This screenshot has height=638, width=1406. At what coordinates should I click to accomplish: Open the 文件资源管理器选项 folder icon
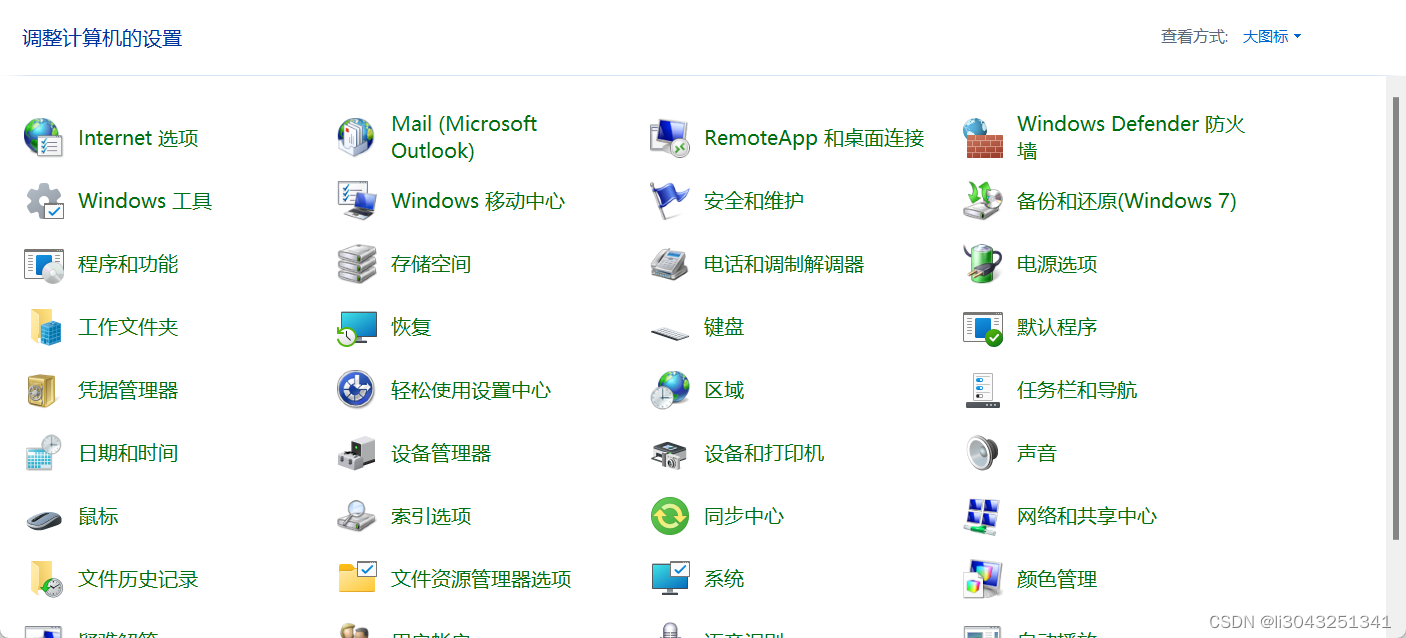(356, 579)
